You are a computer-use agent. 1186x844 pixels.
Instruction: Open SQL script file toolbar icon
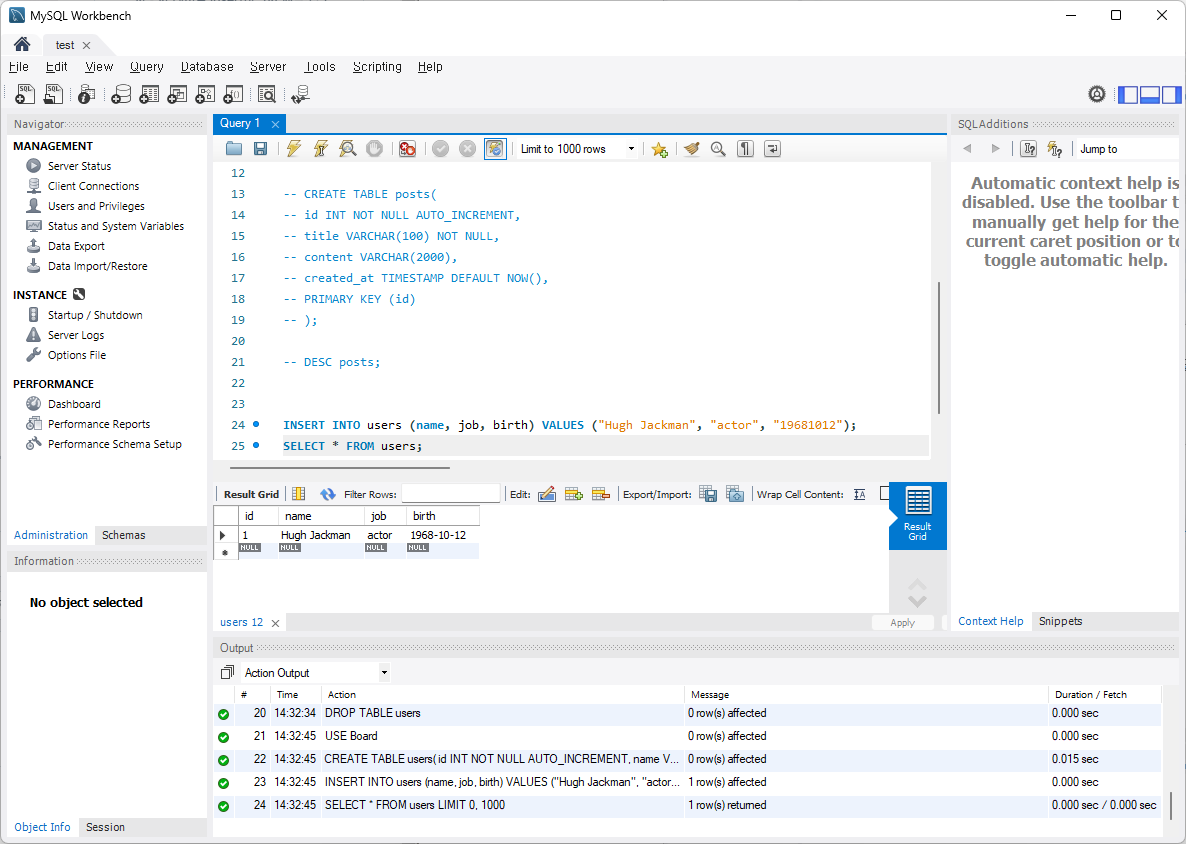(x=53, y=94)
